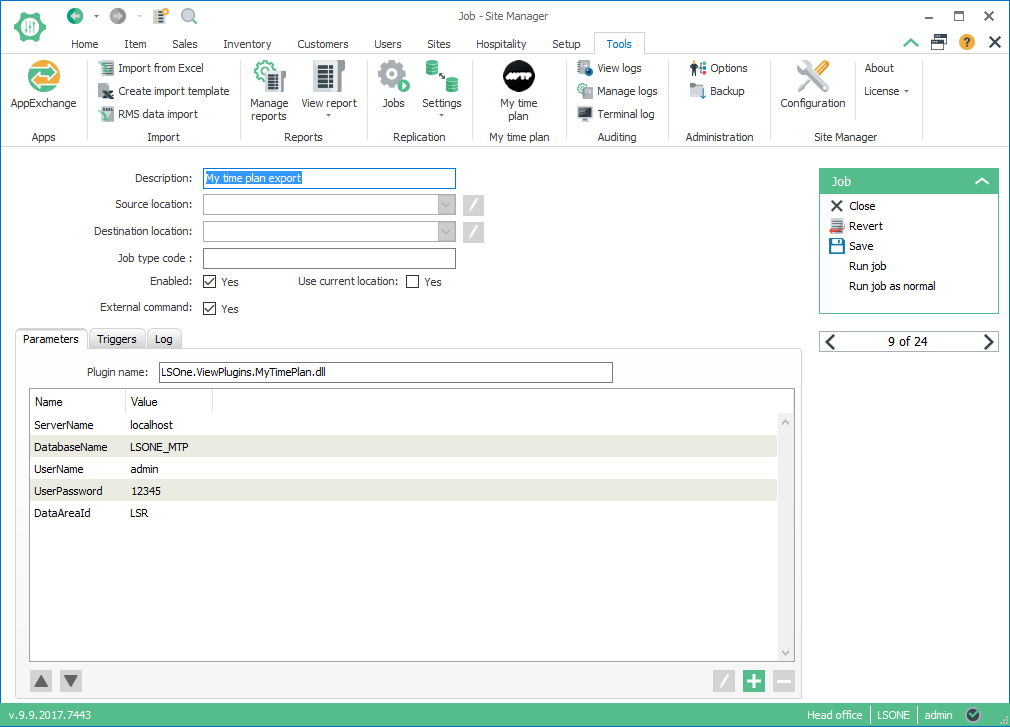Expand the Source location dropdown
This screenshot has width=1010, height=727.
pyautogui.click(x=446, y=205)
